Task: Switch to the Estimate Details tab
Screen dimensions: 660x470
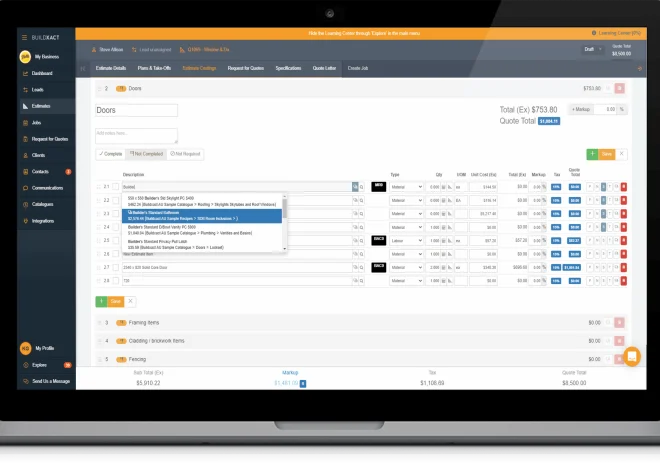Action: [111, 68]
